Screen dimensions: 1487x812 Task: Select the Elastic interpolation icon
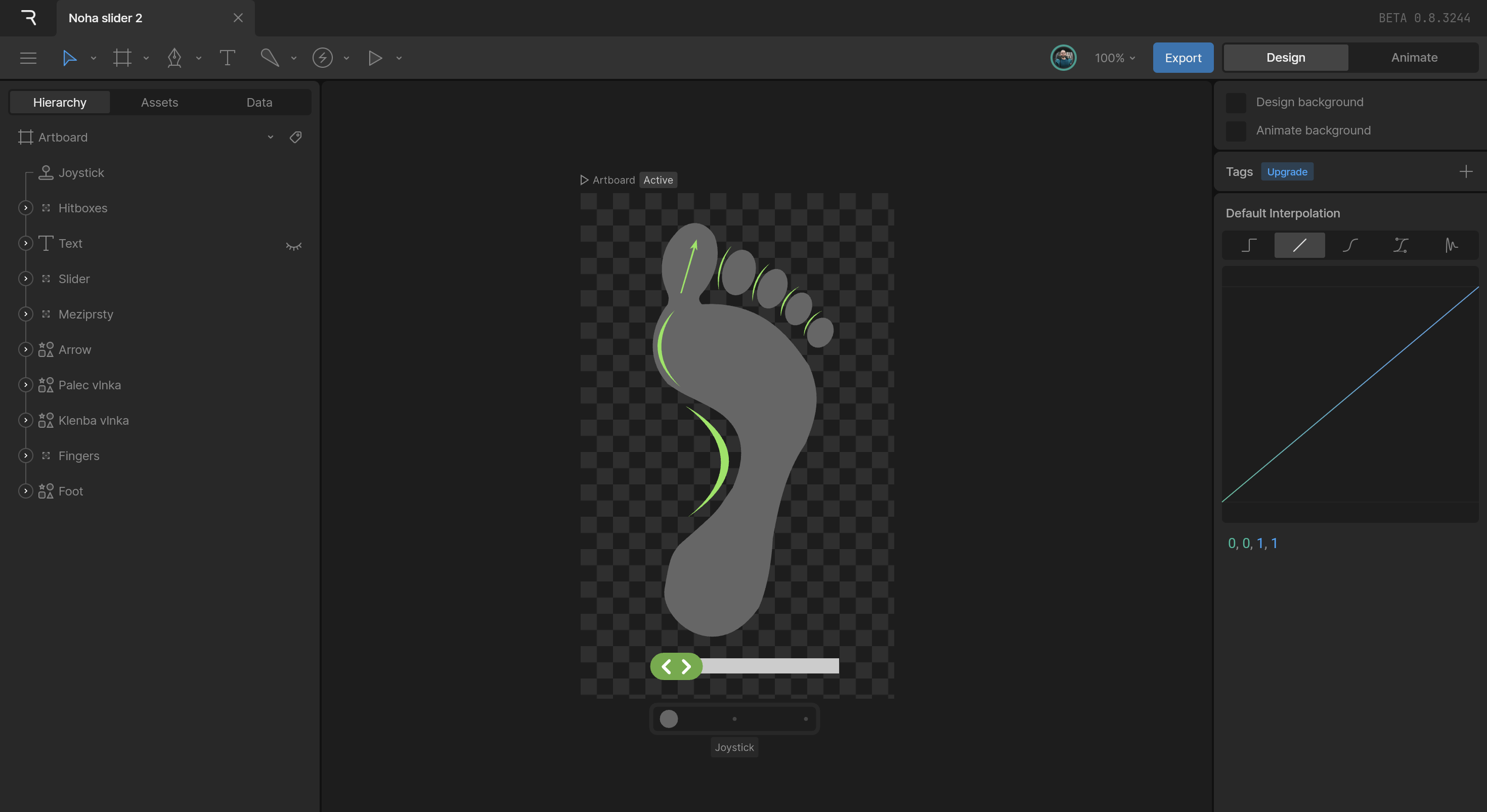[1451, 245]
